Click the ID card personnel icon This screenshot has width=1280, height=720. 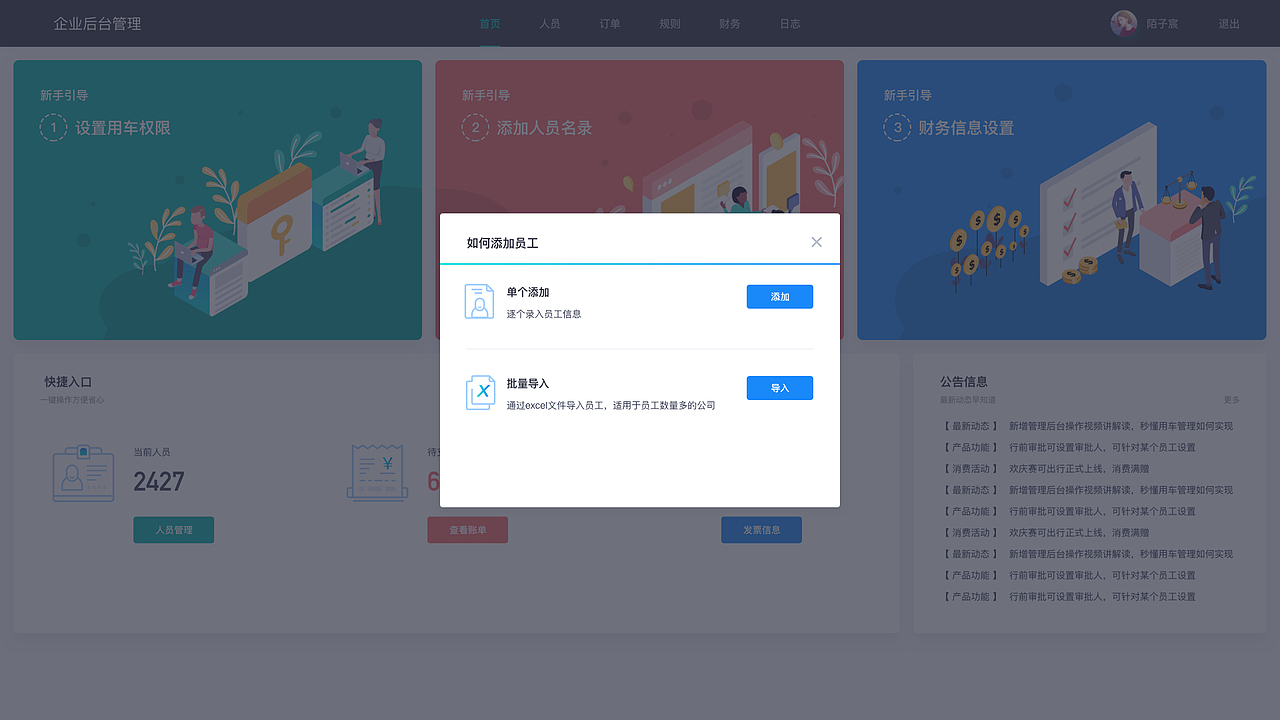point(83,474)
